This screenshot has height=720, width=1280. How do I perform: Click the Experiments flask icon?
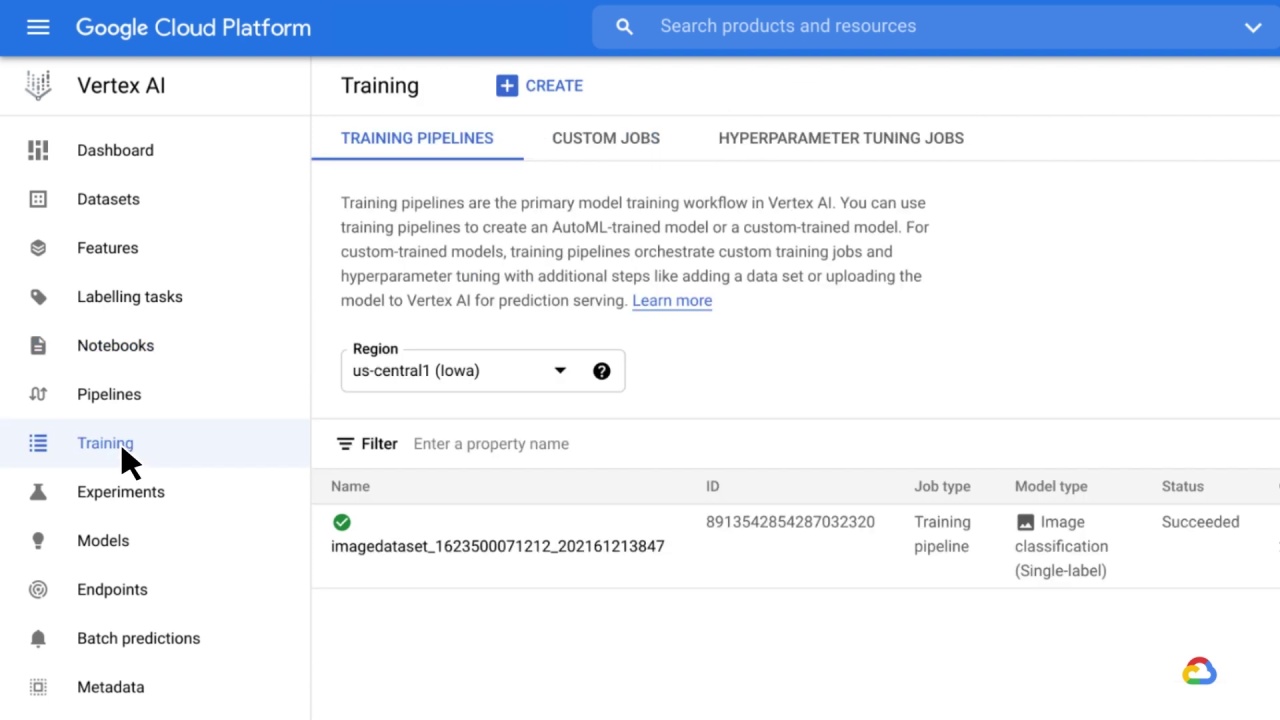point(38,492)
